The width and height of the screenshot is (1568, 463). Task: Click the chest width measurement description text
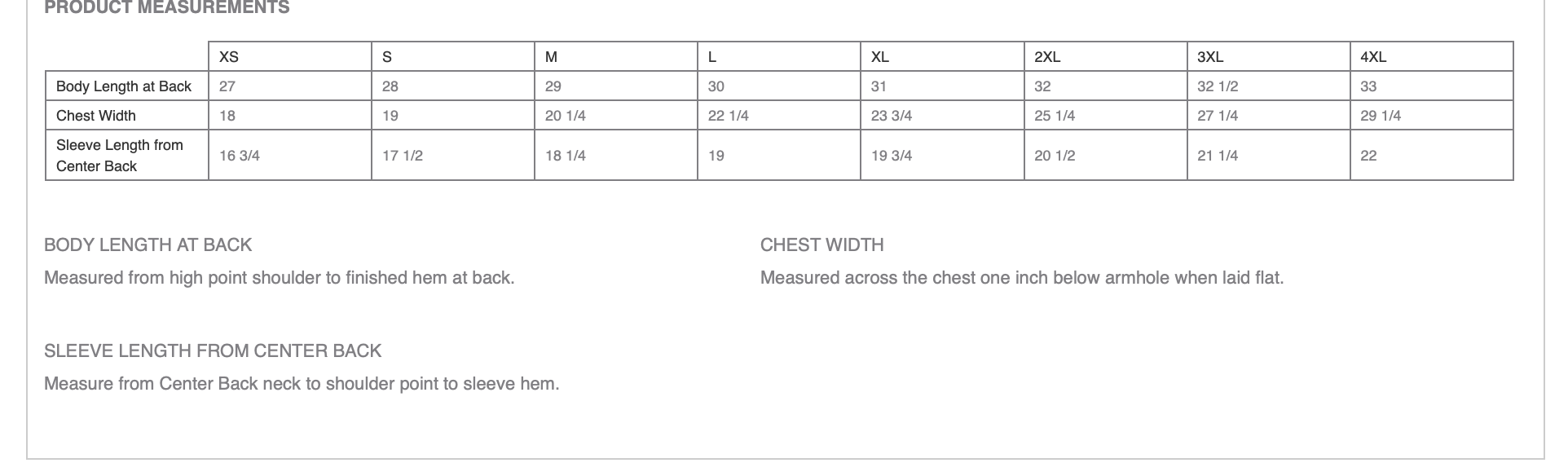1021,278
